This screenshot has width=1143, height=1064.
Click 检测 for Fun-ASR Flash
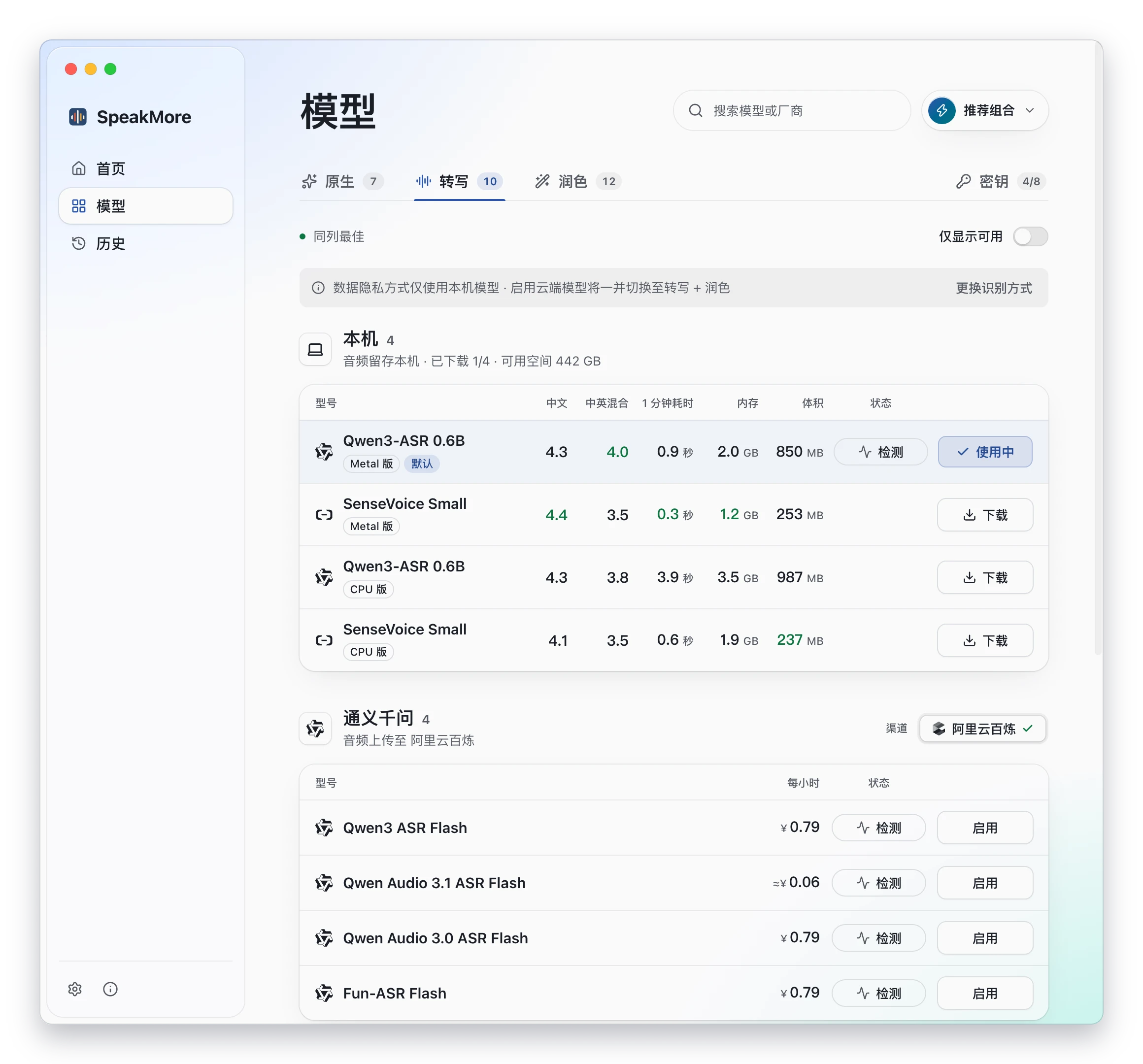click(878, 993)
